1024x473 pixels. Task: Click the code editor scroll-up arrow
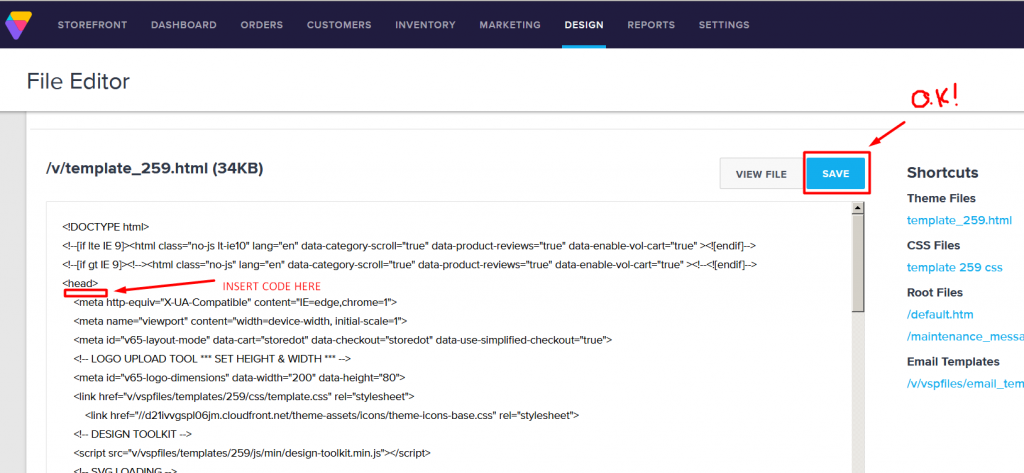pyautogui.click(x=858, y=208)
